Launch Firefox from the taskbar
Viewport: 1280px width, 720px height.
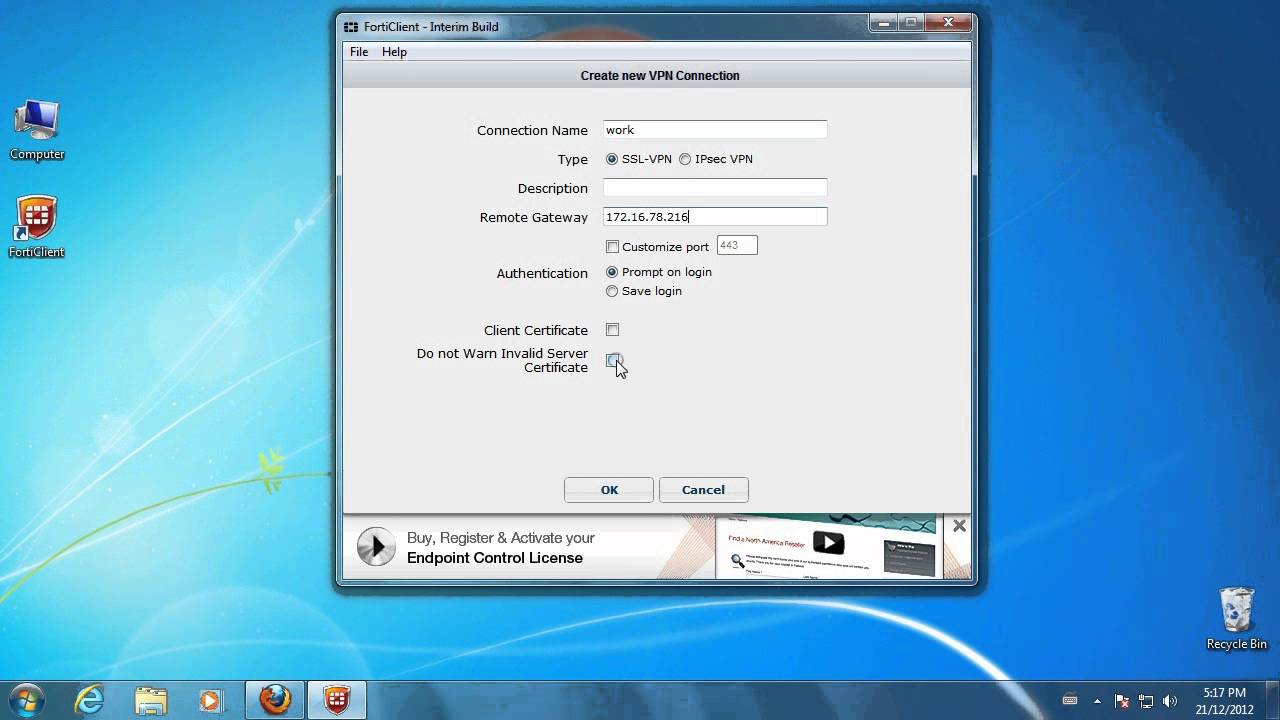click(275, 700)
